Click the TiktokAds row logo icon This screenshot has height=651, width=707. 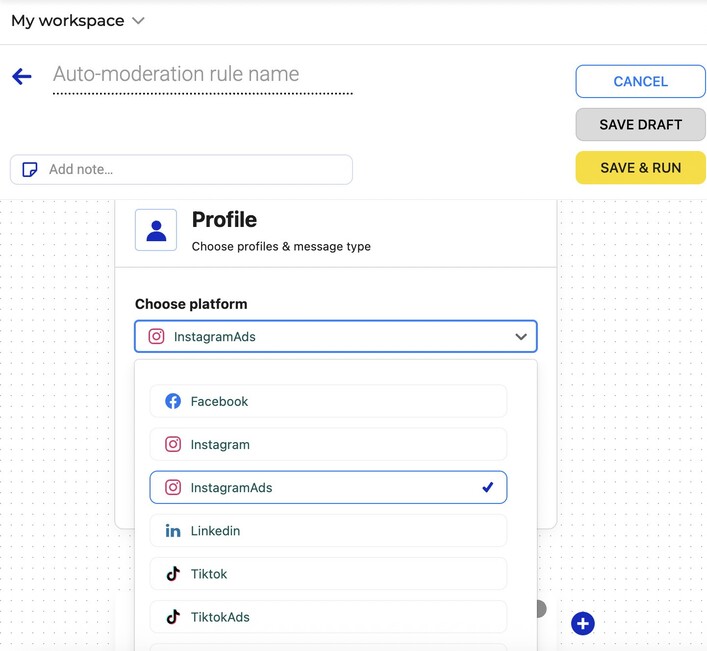(x=173, y=617)
